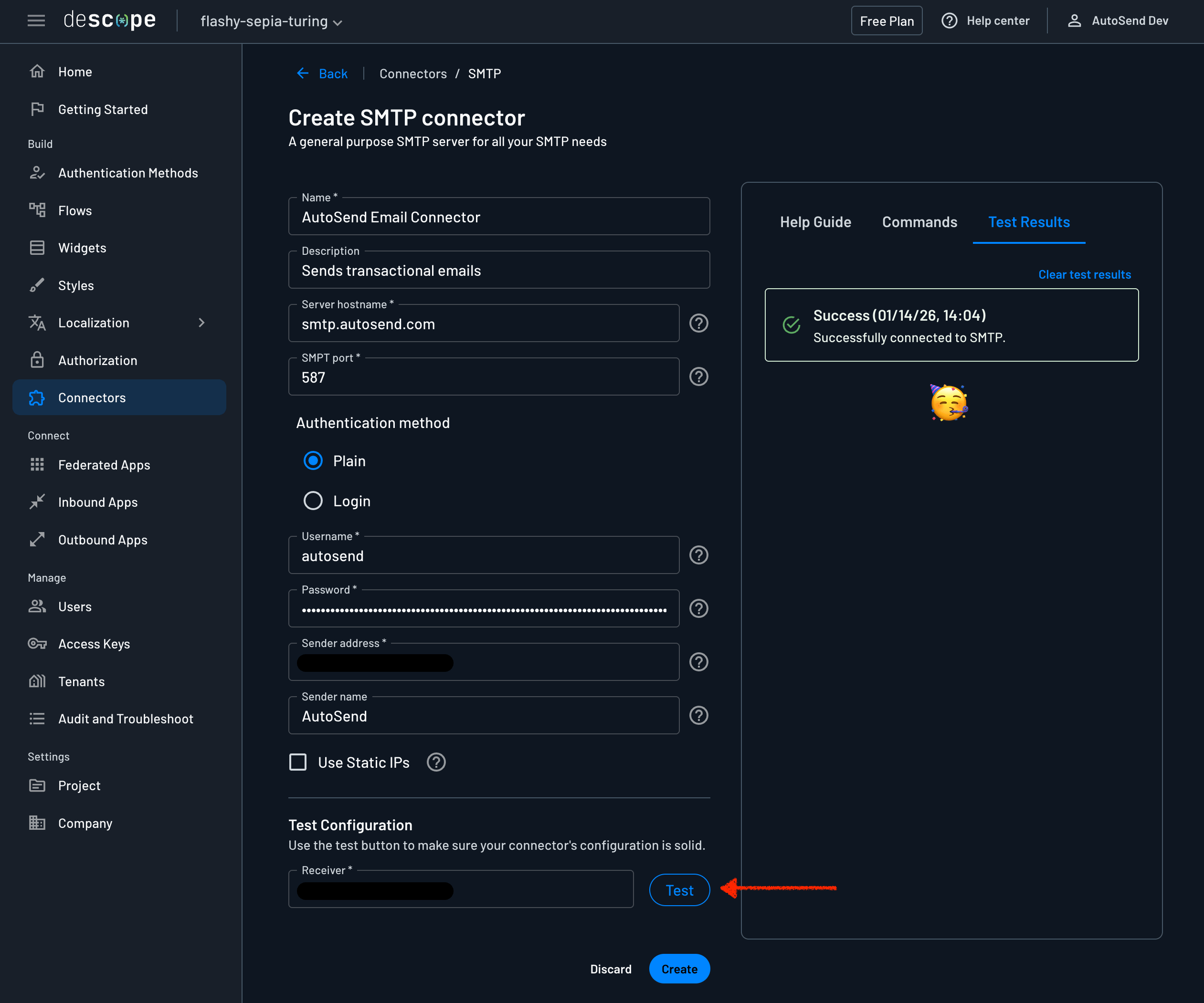Open the flashy-sepia-turing project dropdown
This screenshot has height=1003, width=1204.
tap(271, 22)
